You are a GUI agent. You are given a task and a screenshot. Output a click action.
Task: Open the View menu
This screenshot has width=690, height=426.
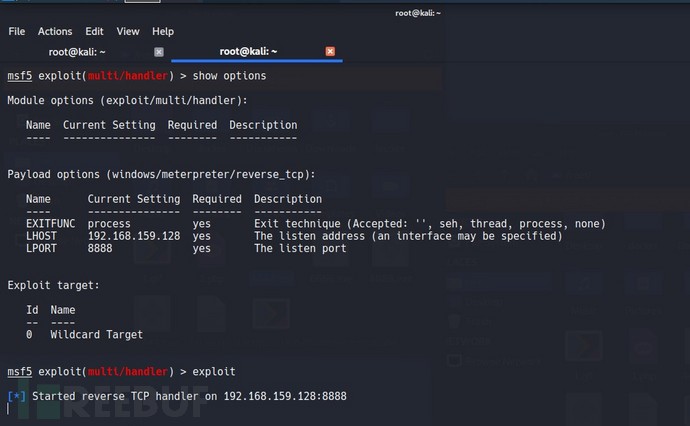click(x=127, y=32)
